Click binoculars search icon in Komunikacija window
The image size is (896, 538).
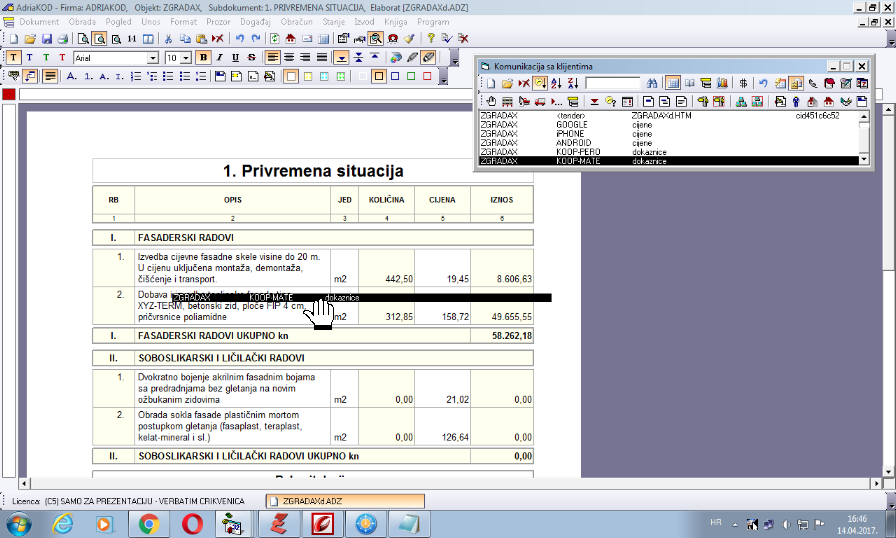651,83
